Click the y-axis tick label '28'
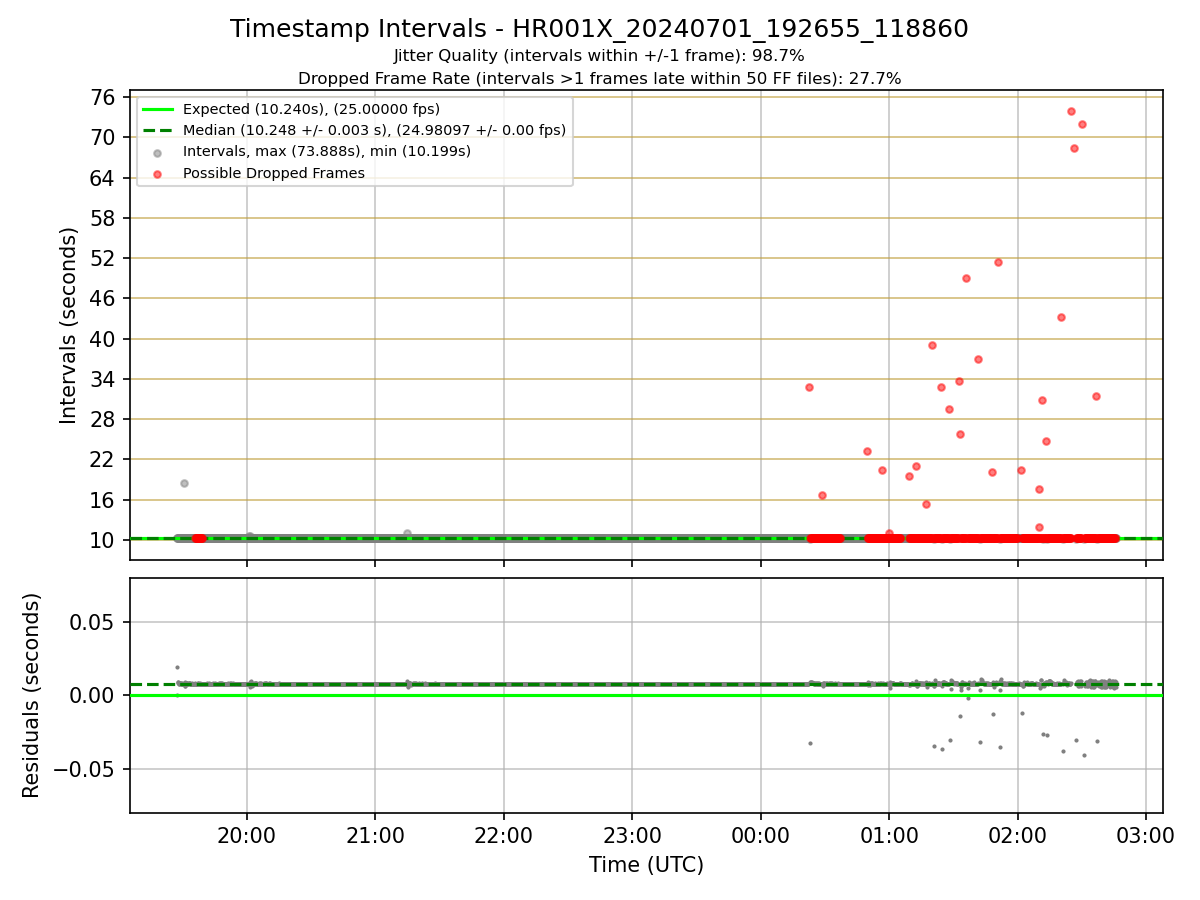 (x=103, y=419)
